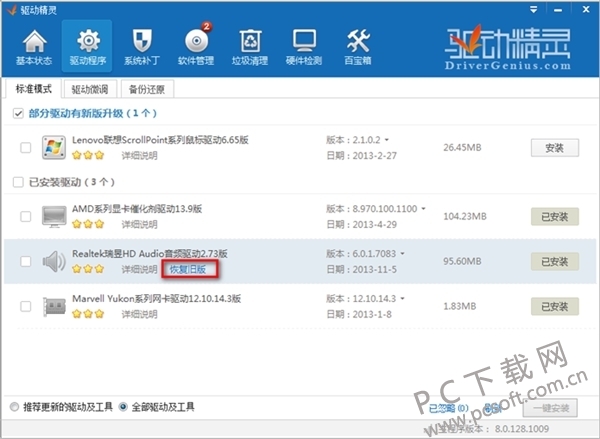Click Realtek瑞昱HD Audio driver name
Image resolution: width=600 pixels, height=439 pixels.
click(x=150, y=253)
